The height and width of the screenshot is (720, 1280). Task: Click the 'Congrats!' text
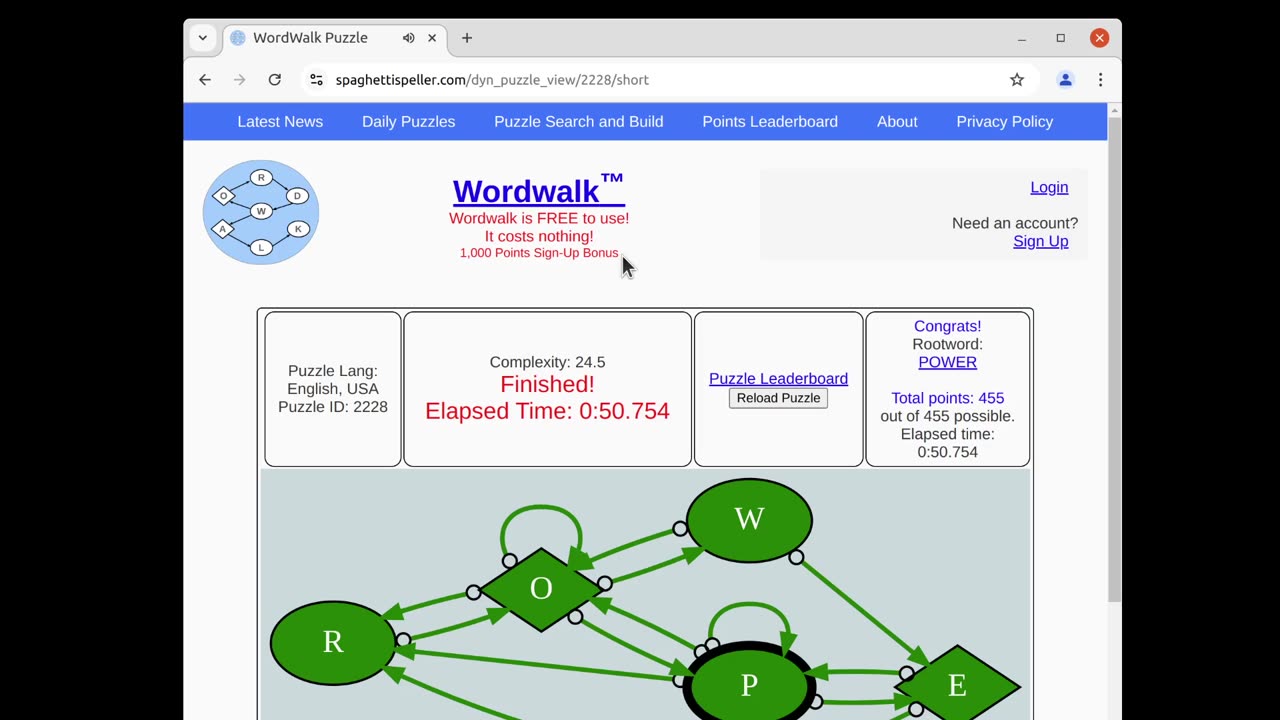point(947,326)
